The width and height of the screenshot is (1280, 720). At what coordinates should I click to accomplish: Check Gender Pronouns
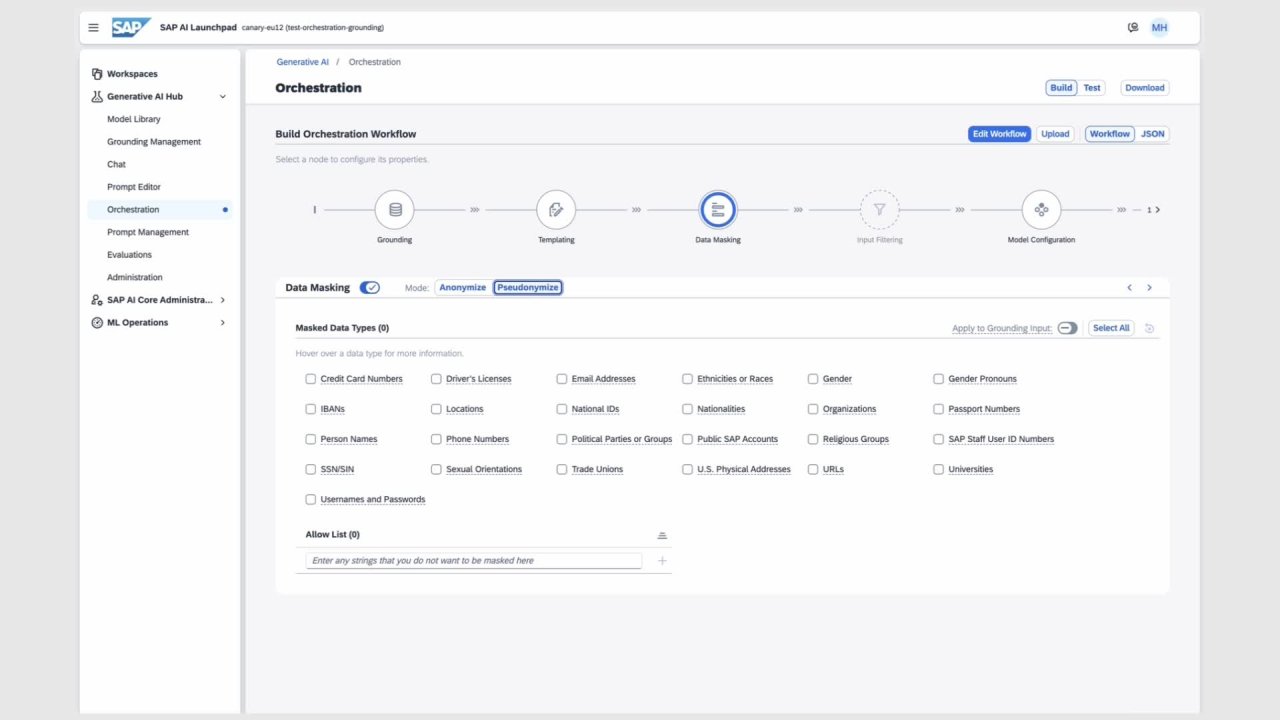(x=938, y=379)
